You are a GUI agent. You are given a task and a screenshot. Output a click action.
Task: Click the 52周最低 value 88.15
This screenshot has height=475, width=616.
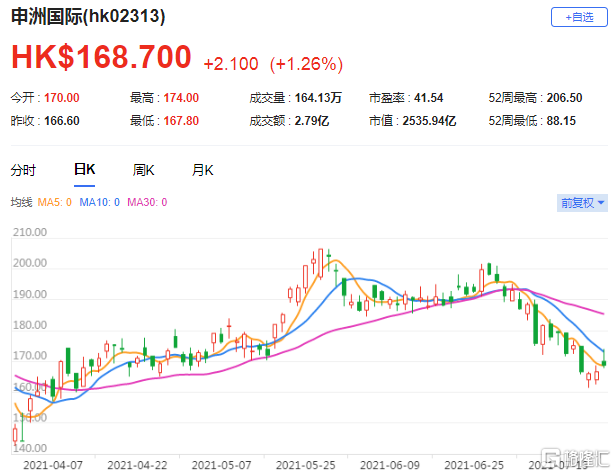(561, 121)
